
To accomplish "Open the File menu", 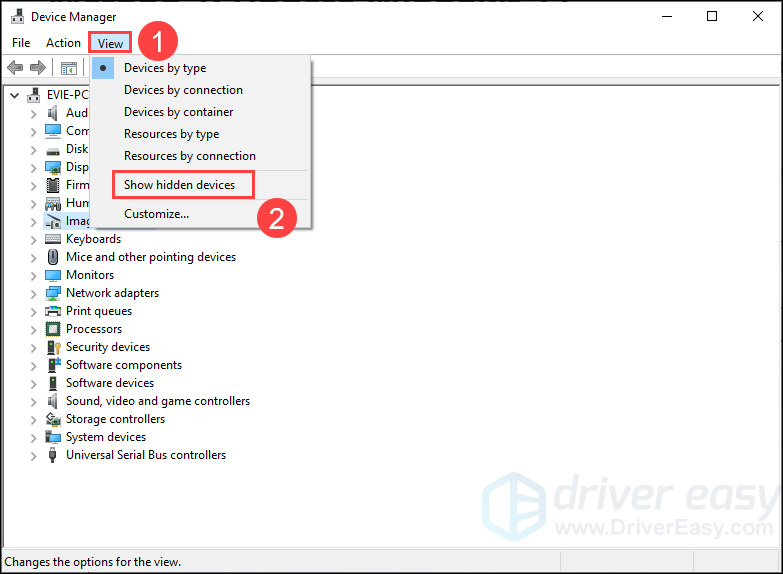I will [x=21, y=43].
